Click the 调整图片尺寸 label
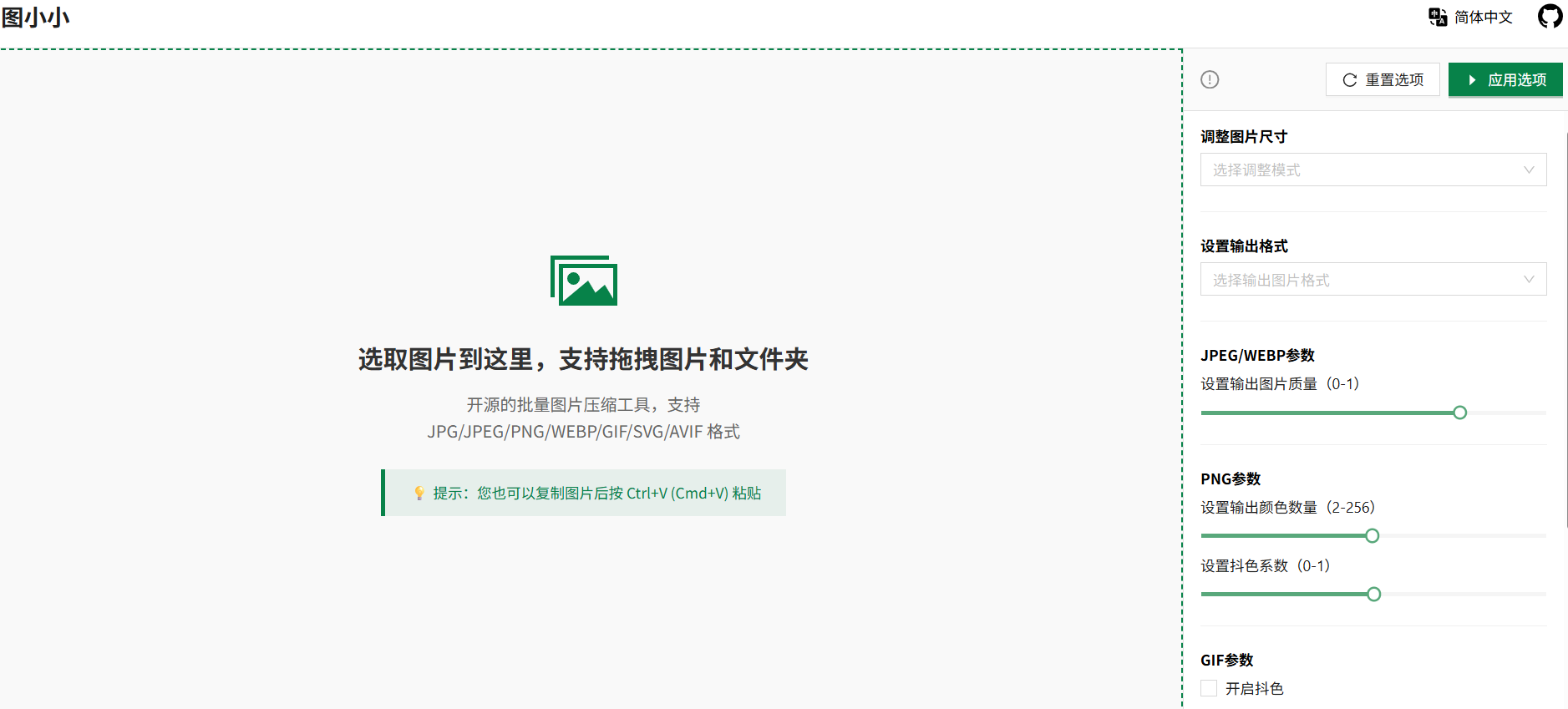 1244,136
